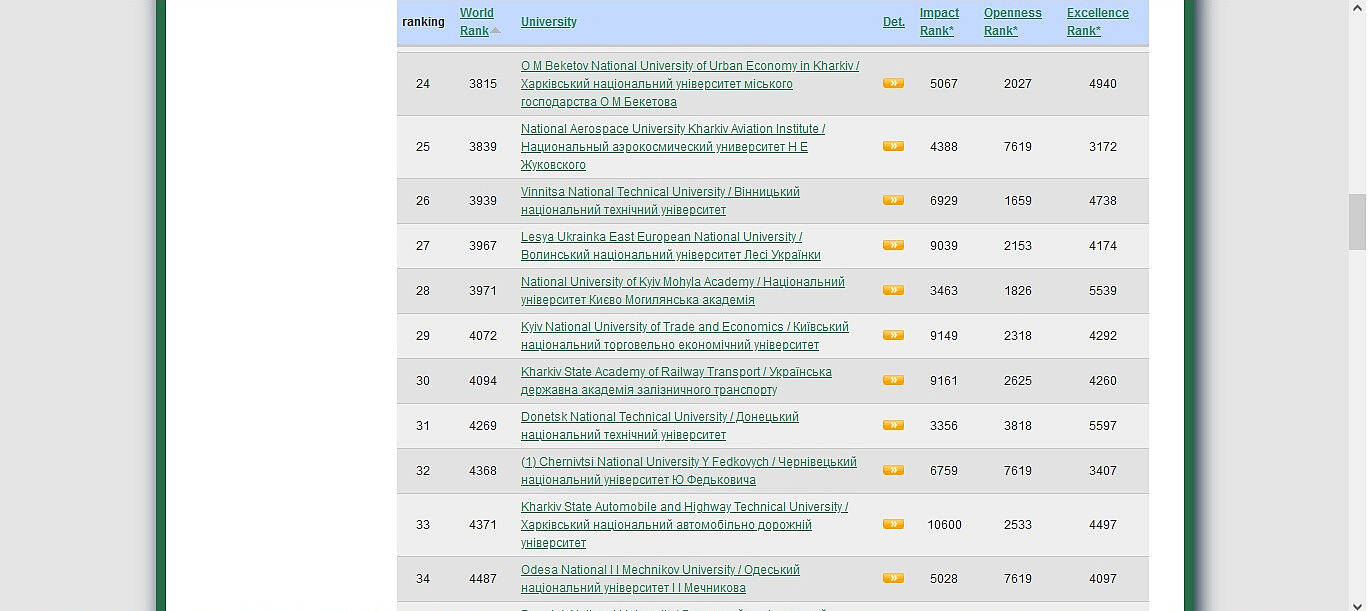Screen dimensions: 1369x611
Task: Open Kyiv National University of Trade and Economics link
Action: 685,336
